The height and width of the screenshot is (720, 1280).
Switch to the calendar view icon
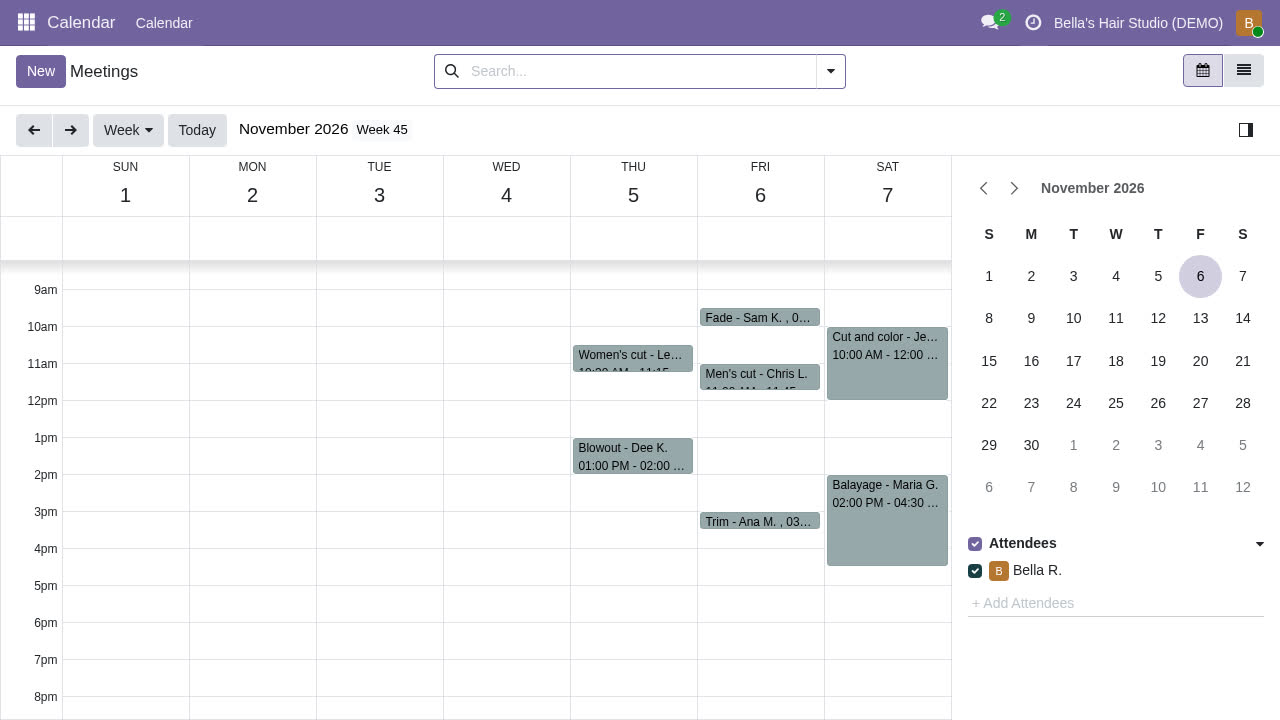click(1203, 71)
